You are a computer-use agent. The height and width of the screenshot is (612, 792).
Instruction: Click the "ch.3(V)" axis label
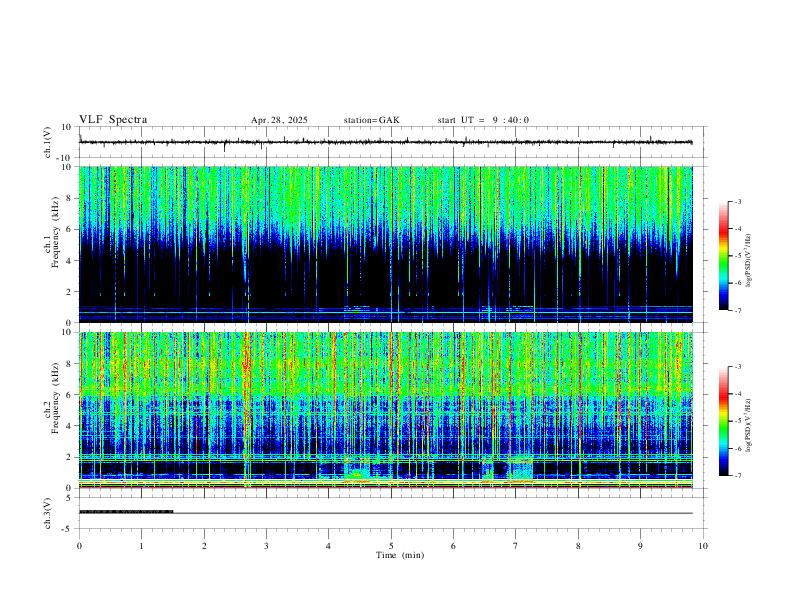pyautogui.click(x=48, y=514)
